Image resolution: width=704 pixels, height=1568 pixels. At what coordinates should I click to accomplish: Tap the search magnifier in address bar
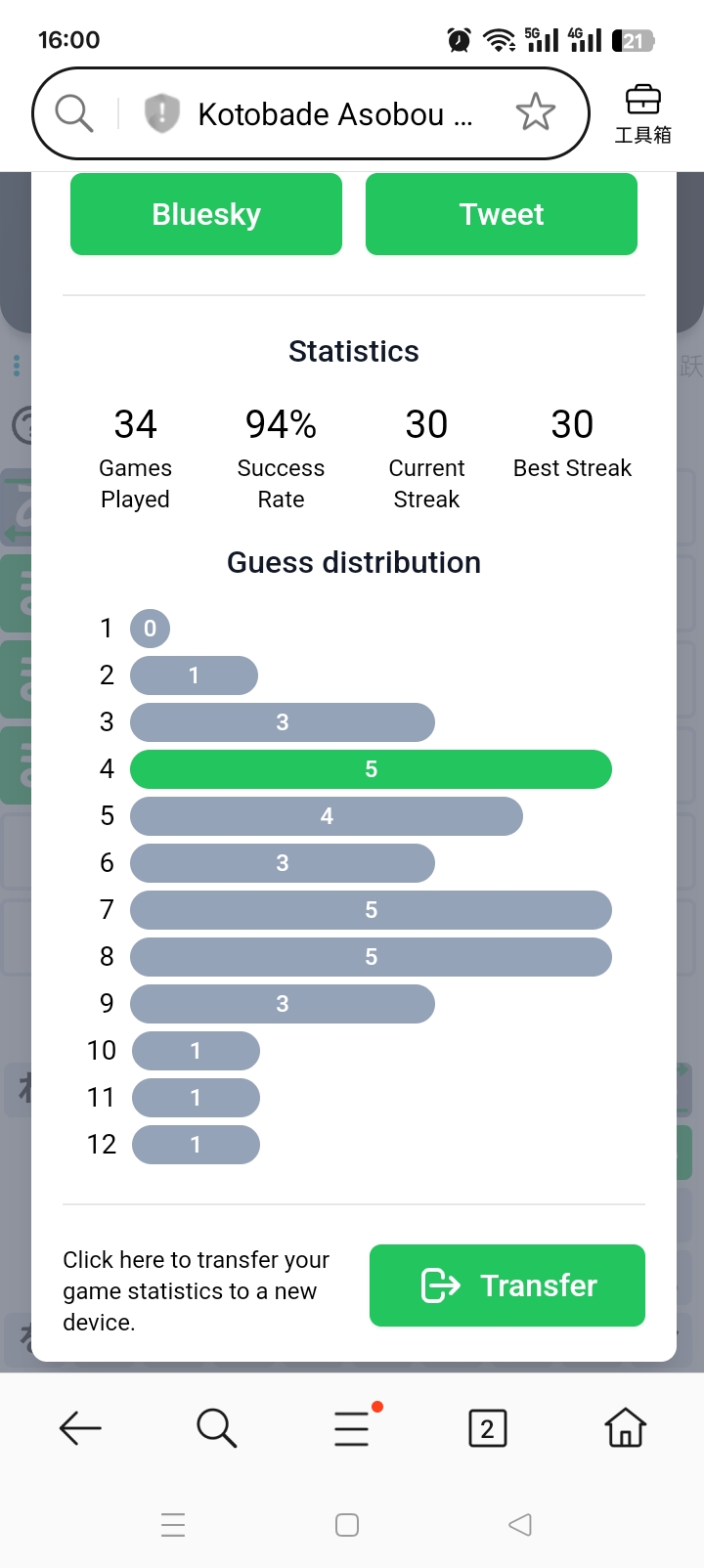pos(74,113)
